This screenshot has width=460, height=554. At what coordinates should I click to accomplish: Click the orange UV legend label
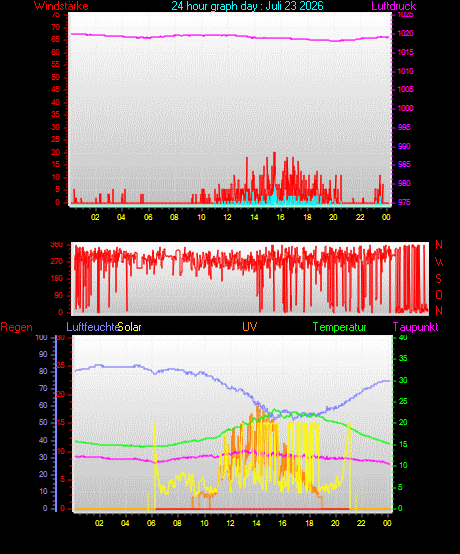pyautogui.click(x=249, y=326)
